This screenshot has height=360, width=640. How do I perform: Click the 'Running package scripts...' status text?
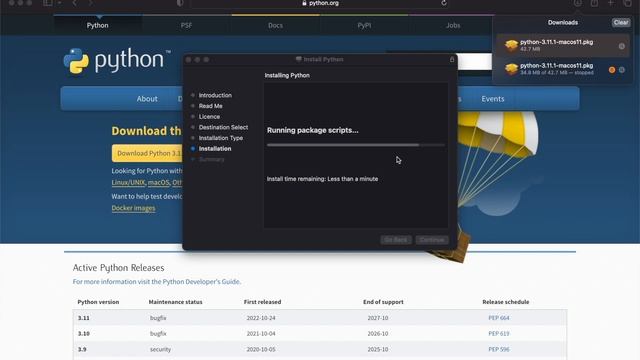coord(313,130)
